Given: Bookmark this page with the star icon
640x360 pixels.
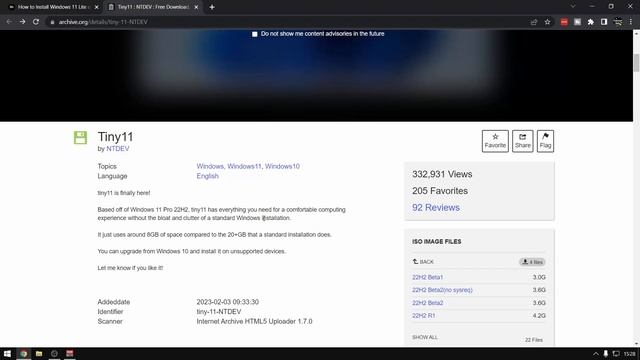Looking at the screenshot, I should pyautogui.click(x=547, y=22).
